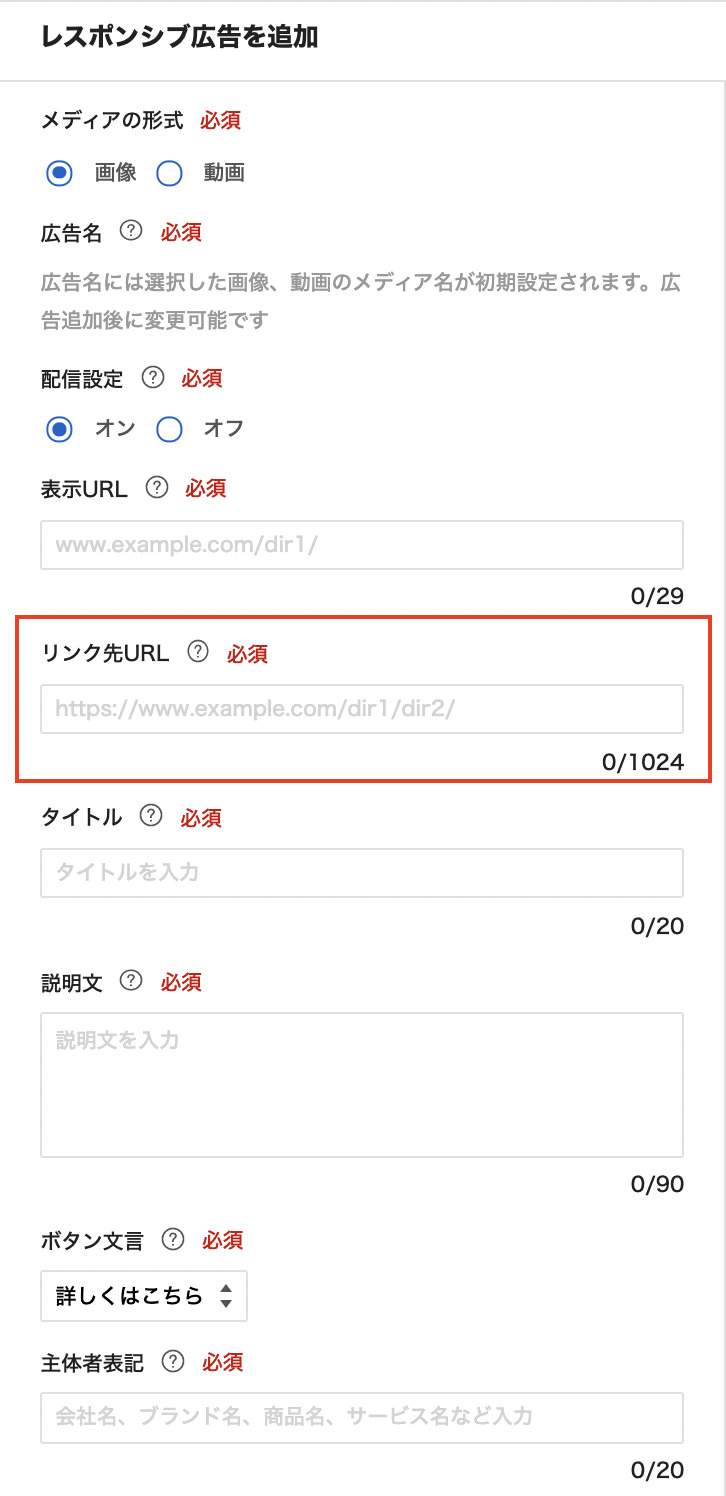Focus the リンク先URL input field

click(362, 709)
